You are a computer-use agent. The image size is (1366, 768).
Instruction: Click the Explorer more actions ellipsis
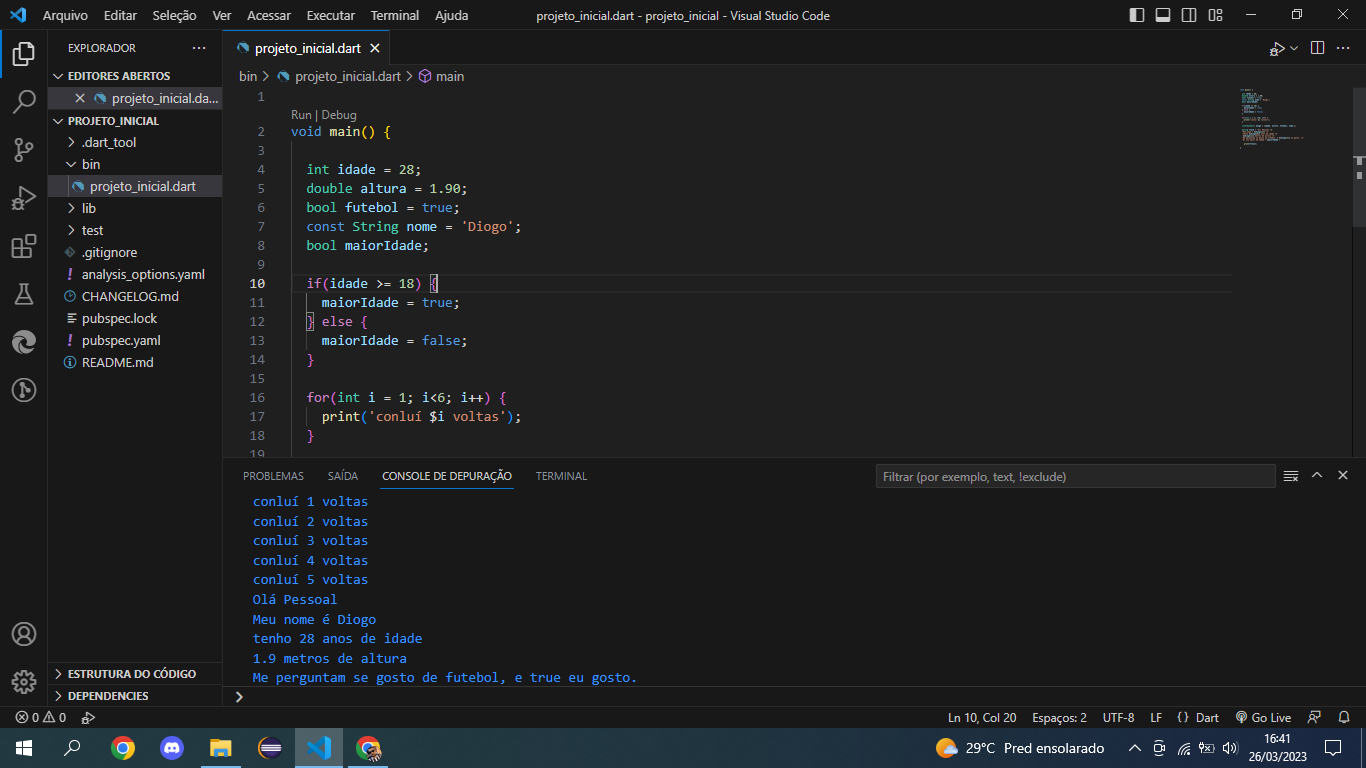point(199,48)
